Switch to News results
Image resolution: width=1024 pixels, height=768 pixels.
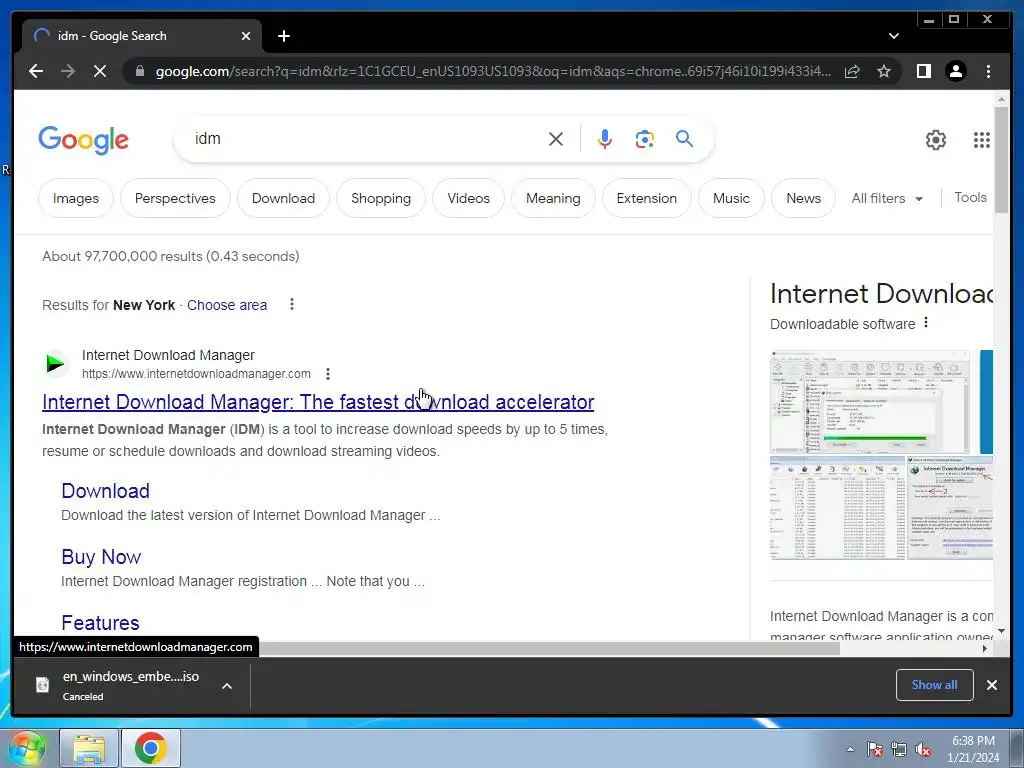point(803,198)
